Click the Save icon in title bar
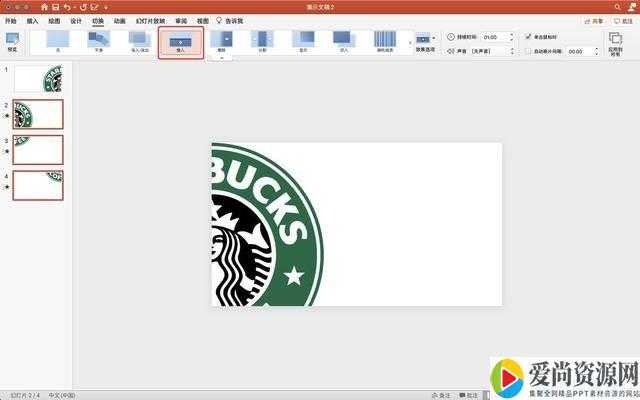 click(57, 6)
